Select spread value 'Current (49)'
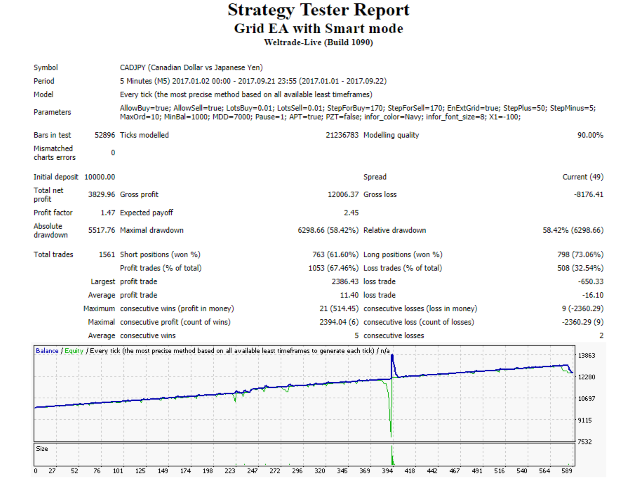 click(582, 177)
